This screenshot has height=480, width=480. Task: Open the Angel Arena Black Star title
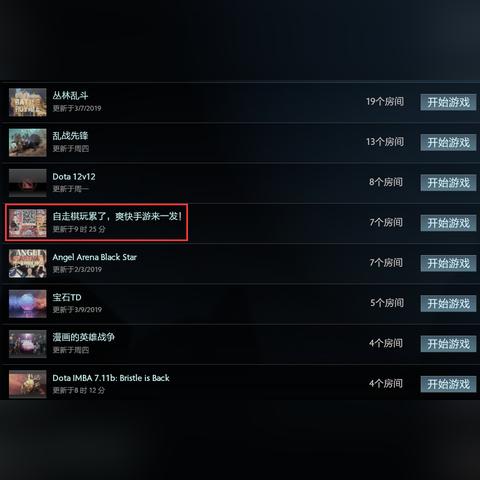point(95,257)
